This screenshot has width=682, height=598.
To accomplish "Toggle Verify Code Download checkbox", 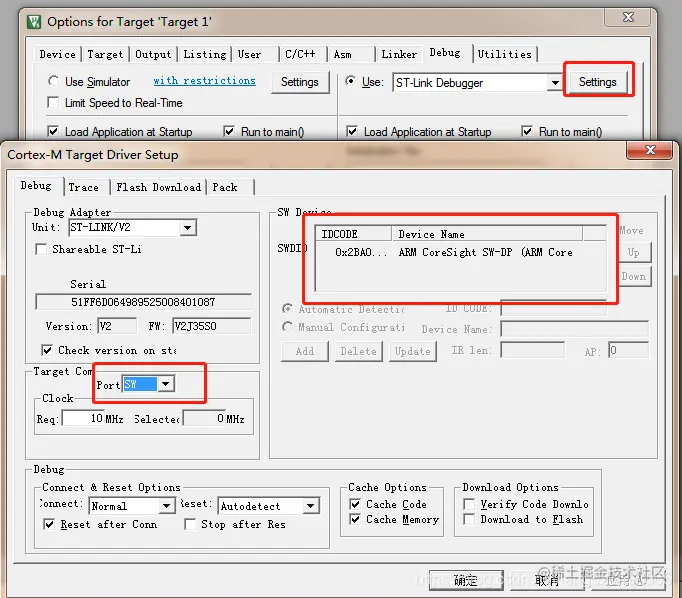I will coord(469,504).
